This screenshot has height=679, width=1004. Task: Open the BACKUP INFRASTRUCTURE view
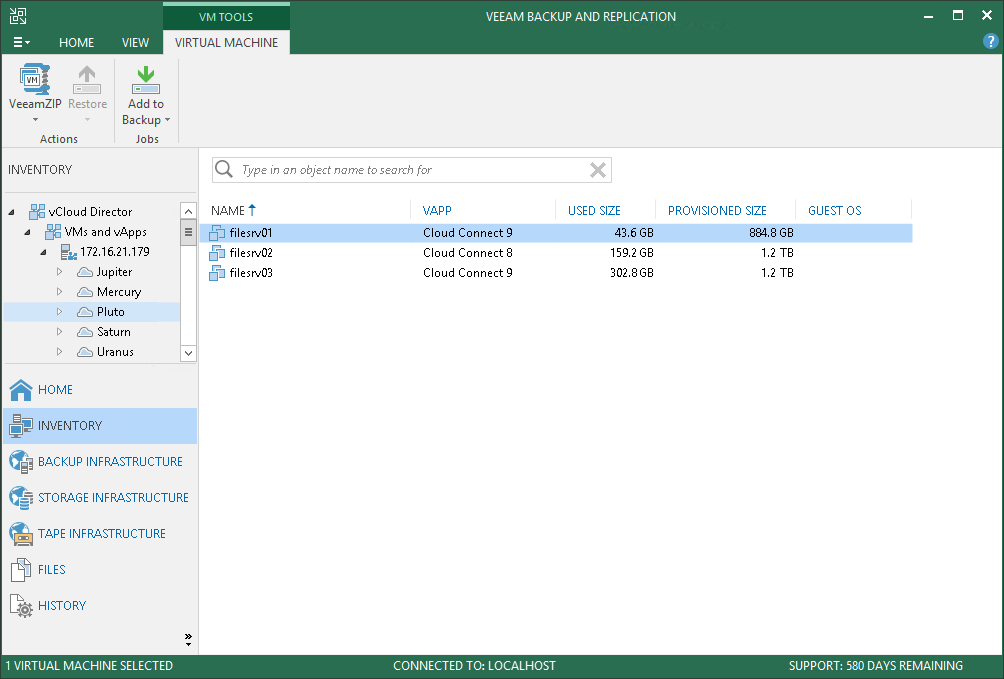101,462
